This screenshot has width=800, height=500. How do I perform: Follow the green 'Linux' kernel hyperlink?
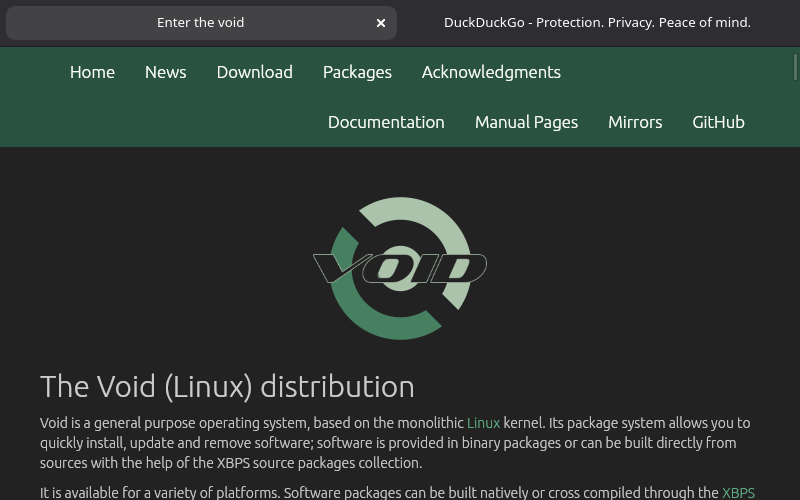point(483,423)
